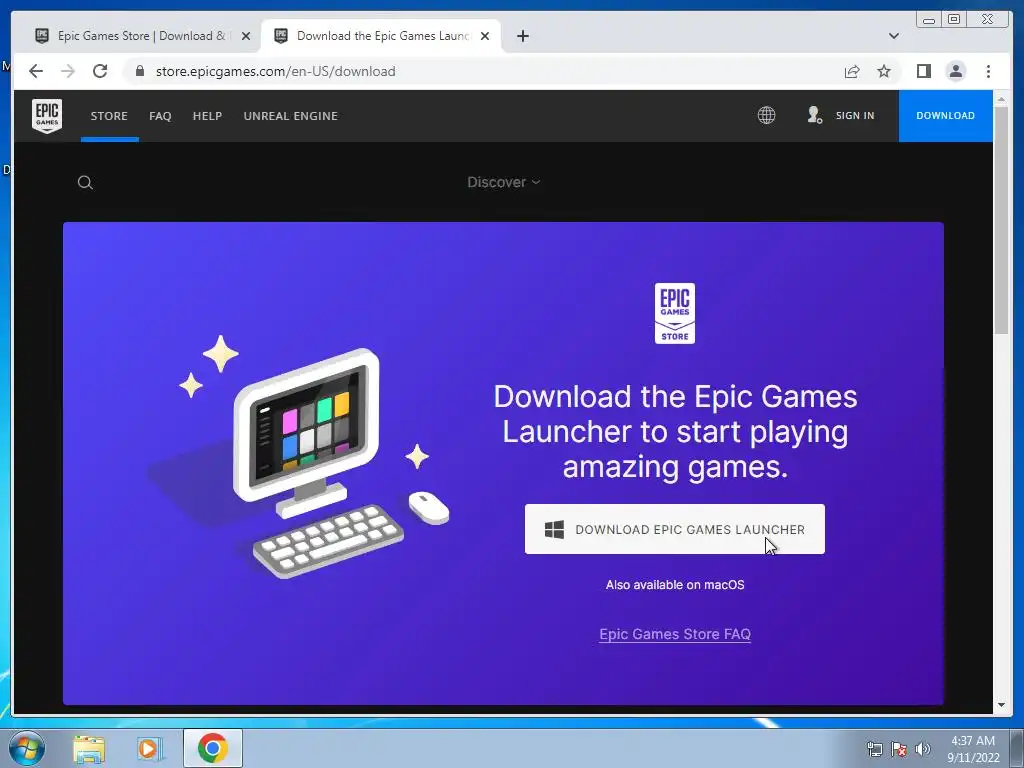Screen dimensions: 1024x768
Task: Open the HELP navigation item
Action: (x=207, y=116)
